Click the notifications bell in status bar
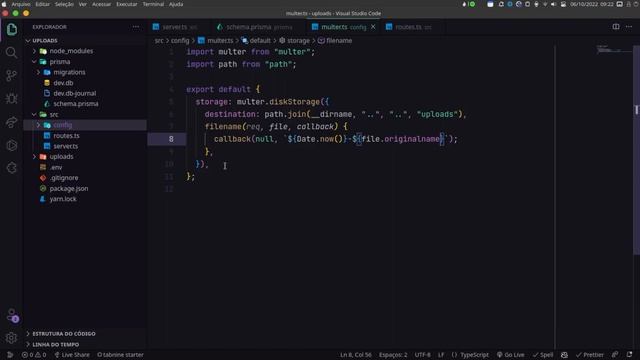Screen dimensions: 640x360 (629, 355)
